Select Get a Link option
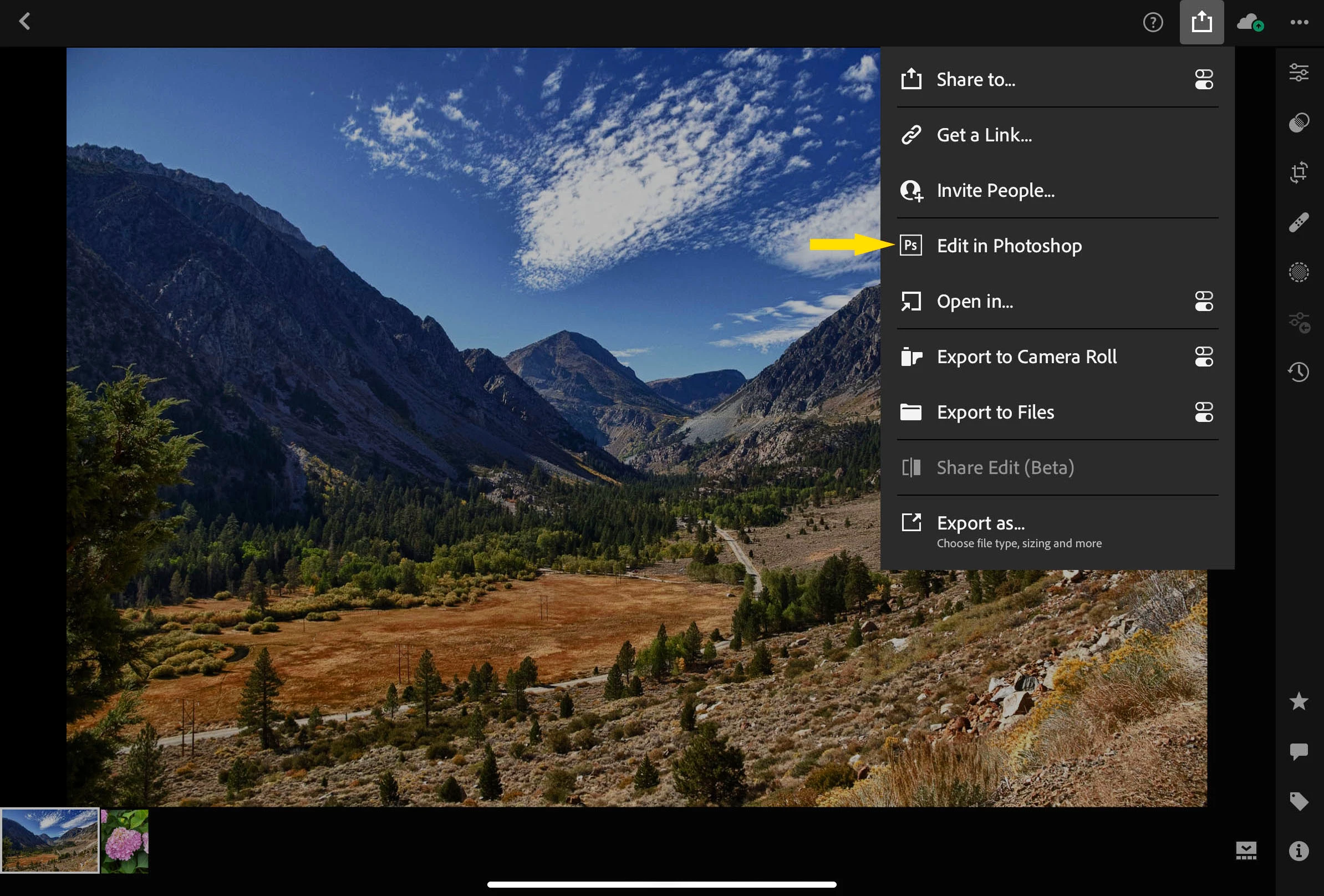 984,135
